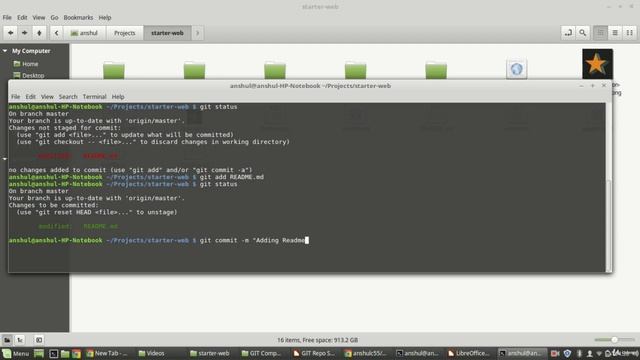640x360 pixels.
Task: Go forward in the file manager toolbar
Action: 24,33
